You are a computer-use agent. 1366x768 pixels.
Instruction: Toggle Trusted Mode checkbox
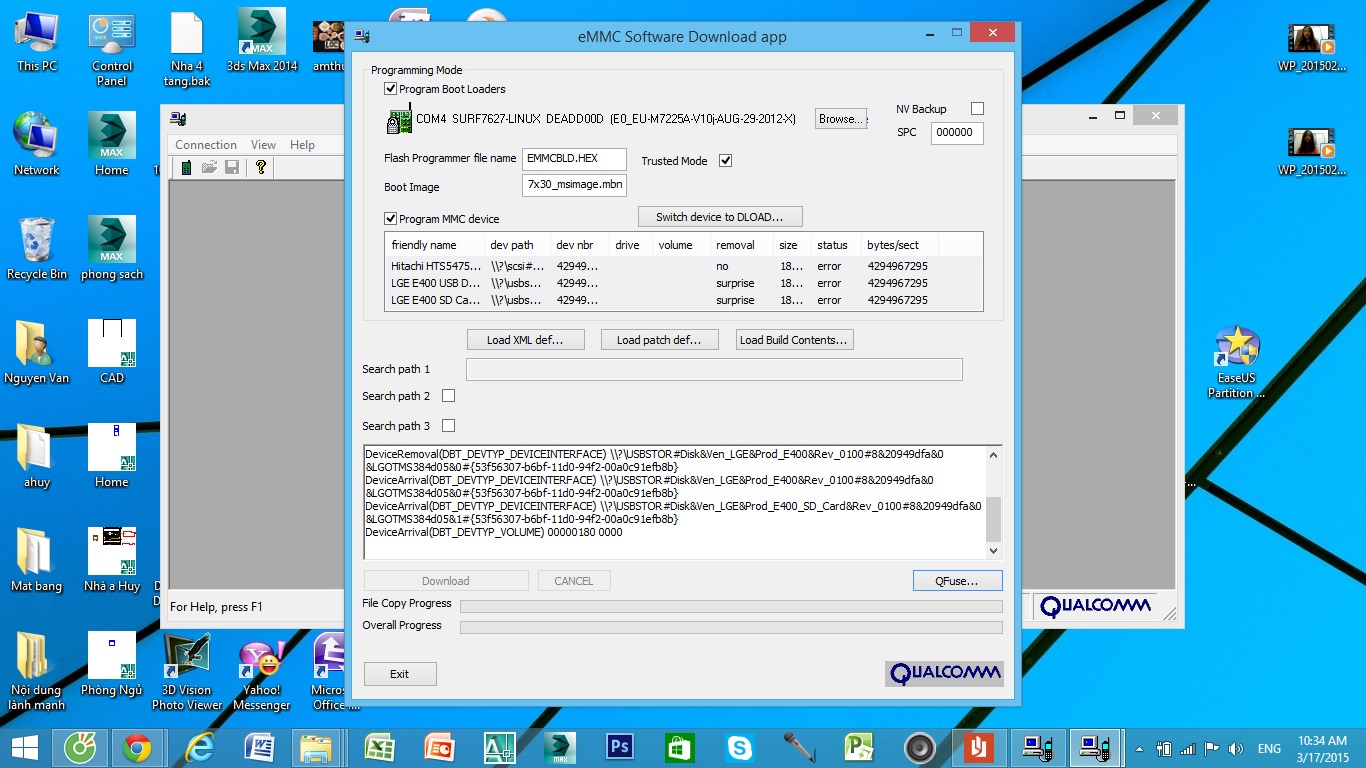click(725, 160)
